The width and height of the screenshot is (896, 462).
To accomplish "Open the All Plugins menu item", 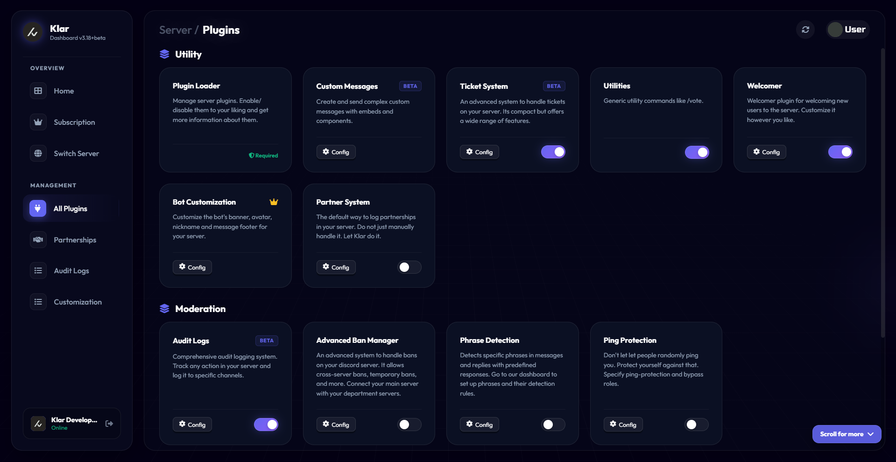I will click(x=70, y=209).
